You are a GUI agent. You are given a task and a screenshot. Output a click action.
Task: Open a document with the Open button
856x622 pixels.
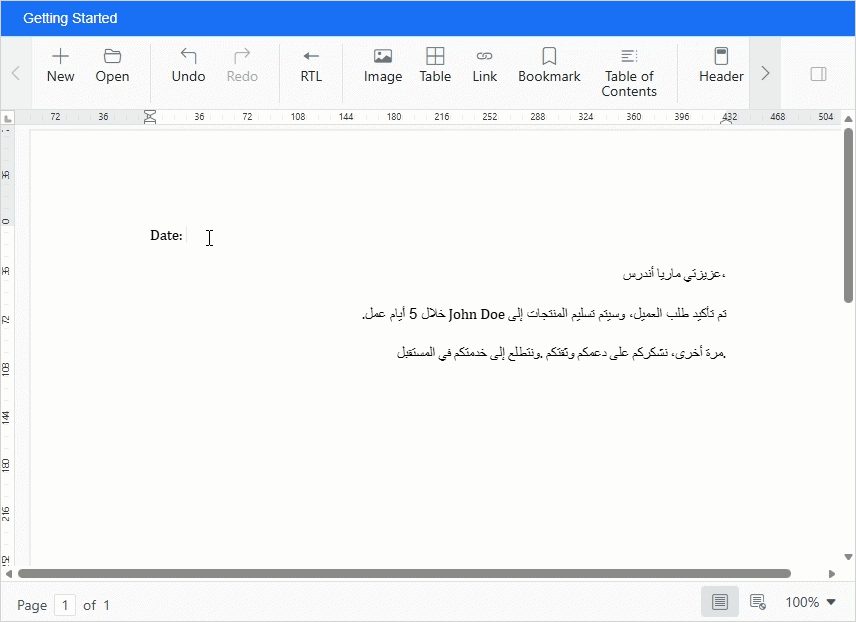click(x=112, y=66)
